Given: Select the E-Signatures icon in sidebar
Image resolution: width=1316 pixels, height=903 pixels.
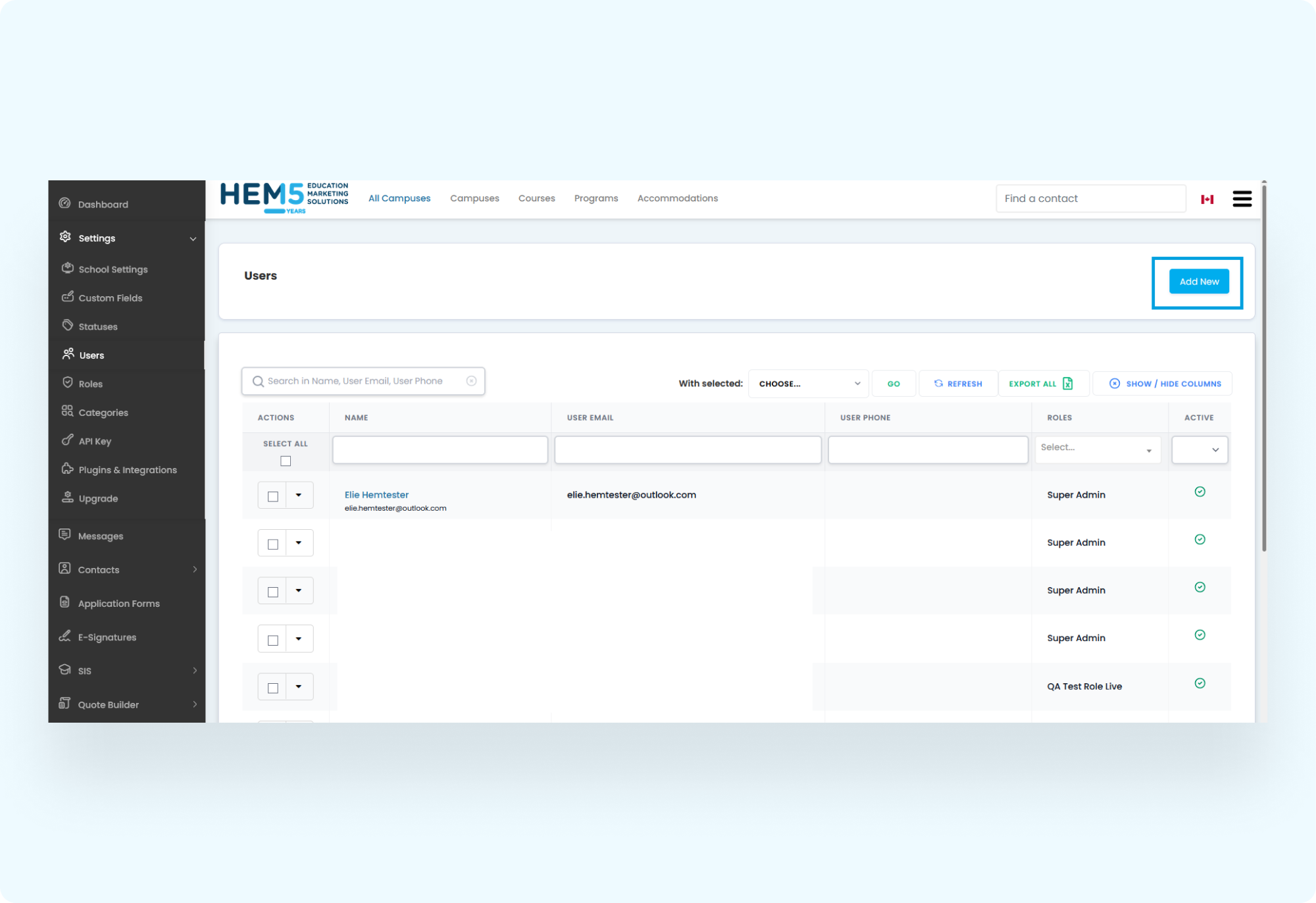Looking at the screenshot, I should tap(65, 636).
